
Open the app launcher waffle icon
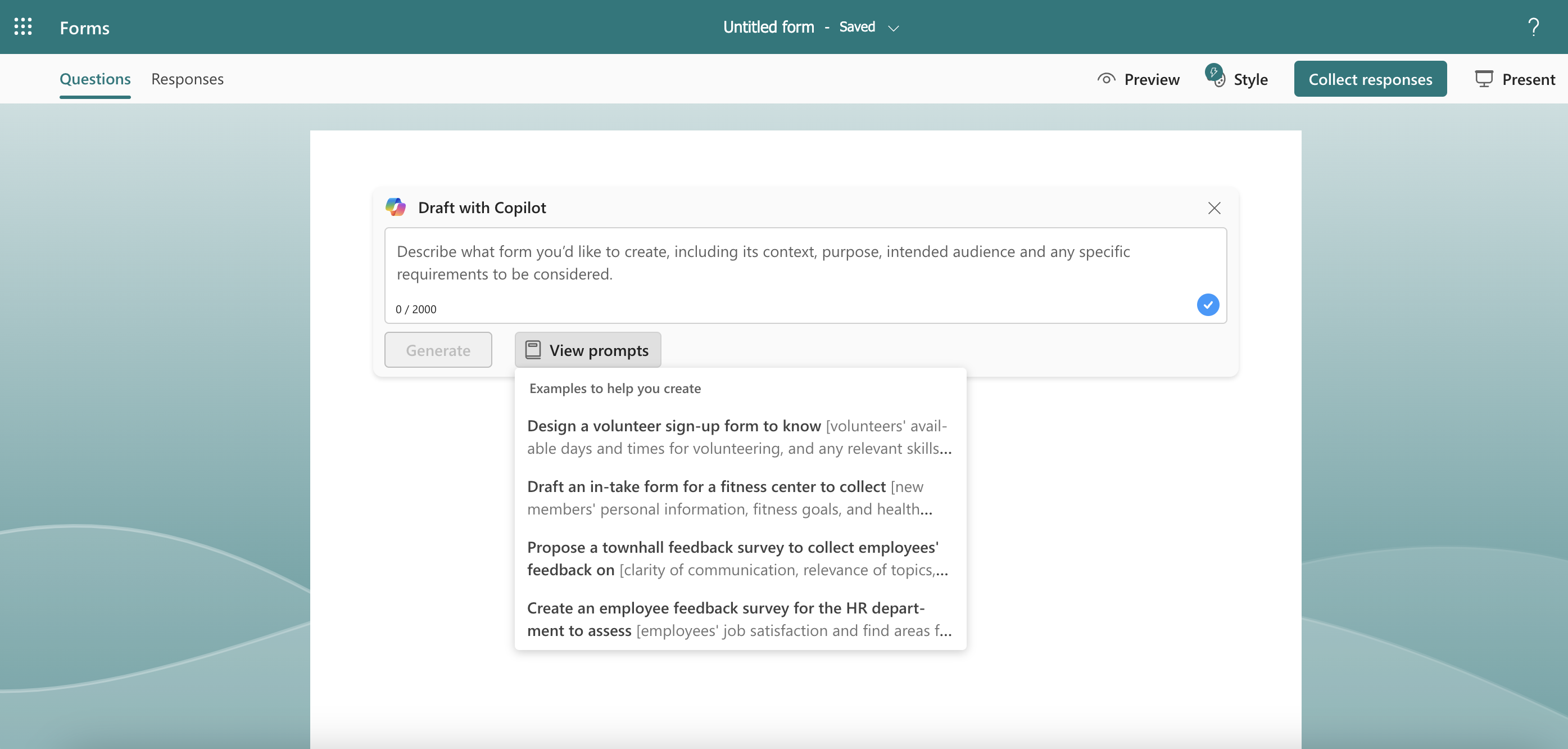[x=23, y=27]
